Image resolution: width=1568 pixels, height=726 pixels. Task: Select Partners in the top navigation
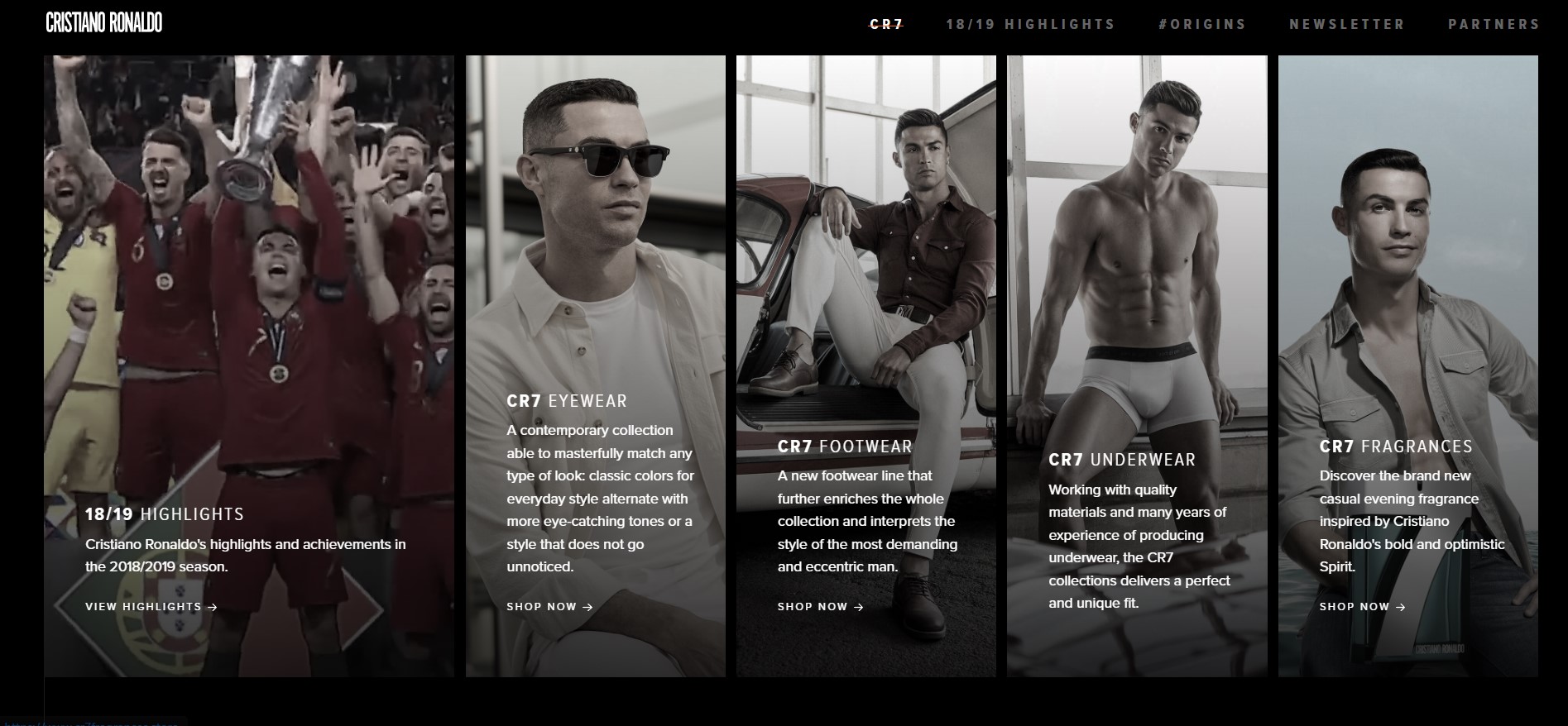pos(1494,24)
